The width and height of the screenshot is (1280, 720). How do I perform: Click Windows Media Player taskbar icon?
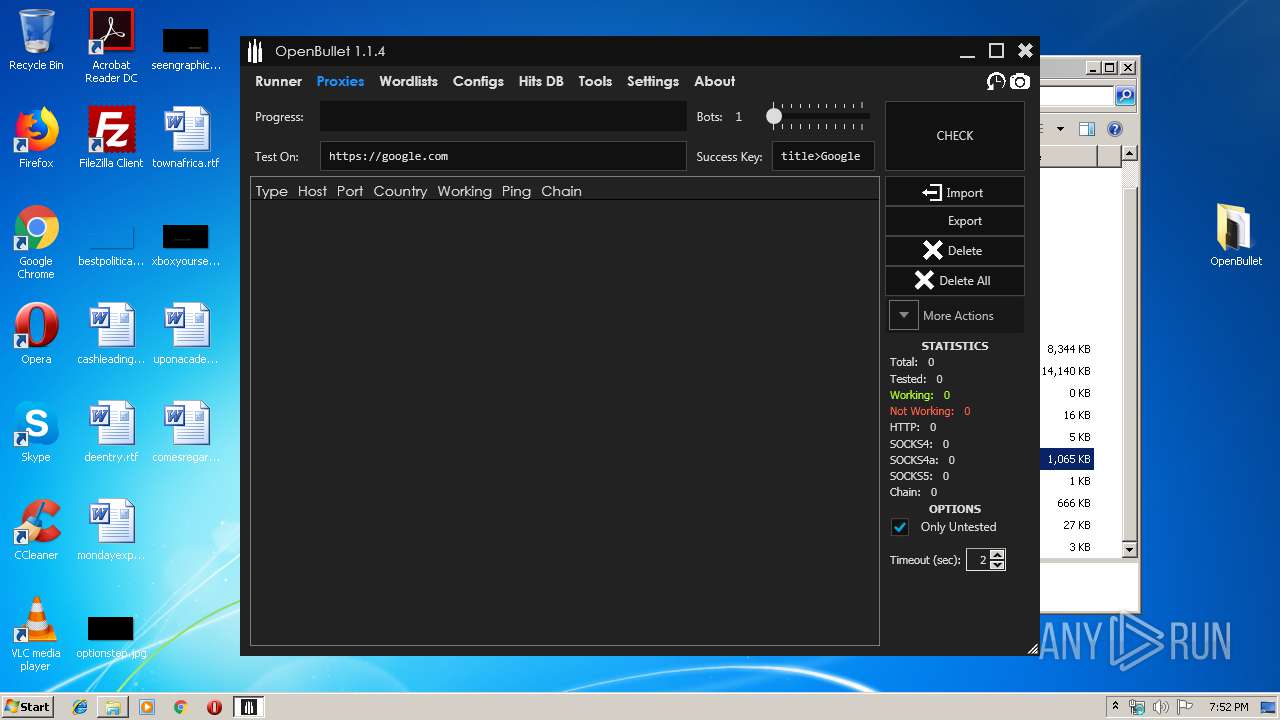click(147, 707)
